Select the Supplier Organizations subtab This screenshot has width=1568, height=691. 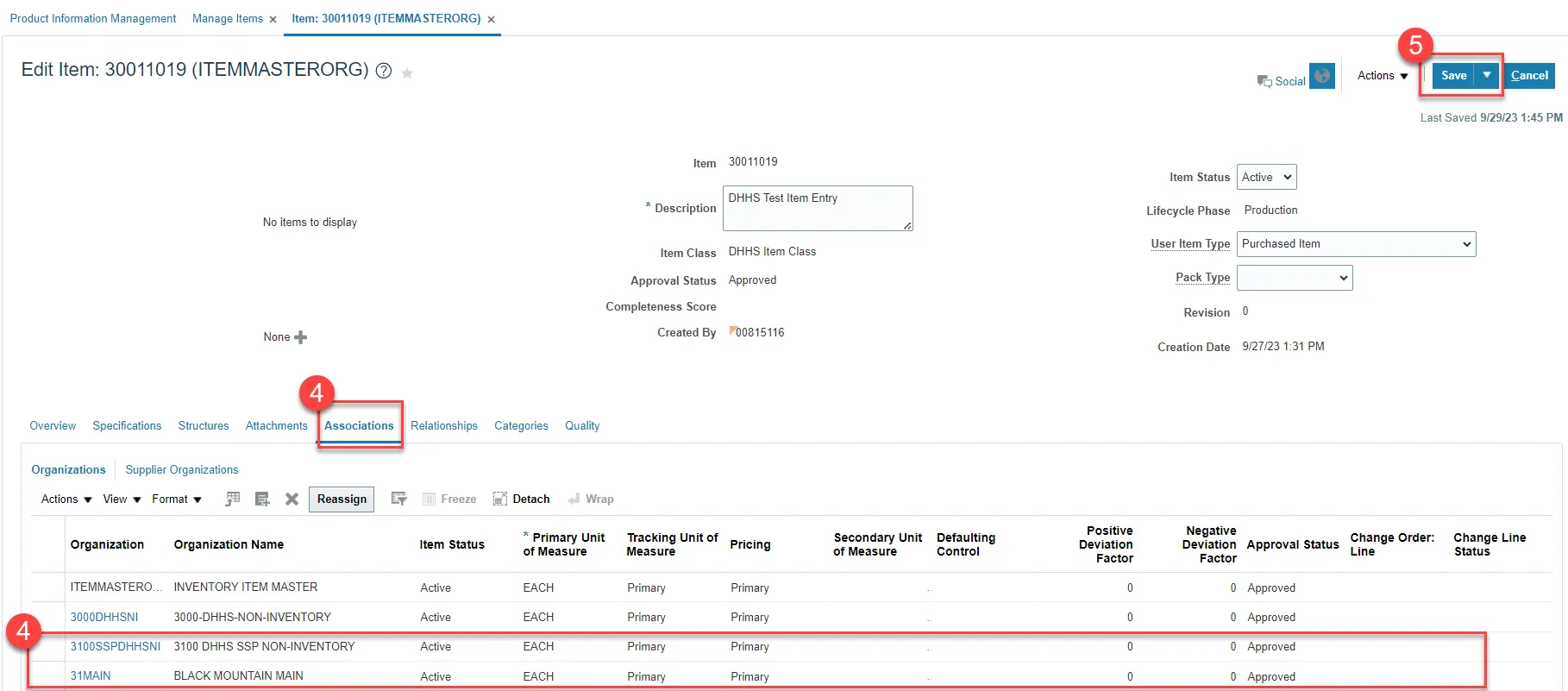(181, 470)
